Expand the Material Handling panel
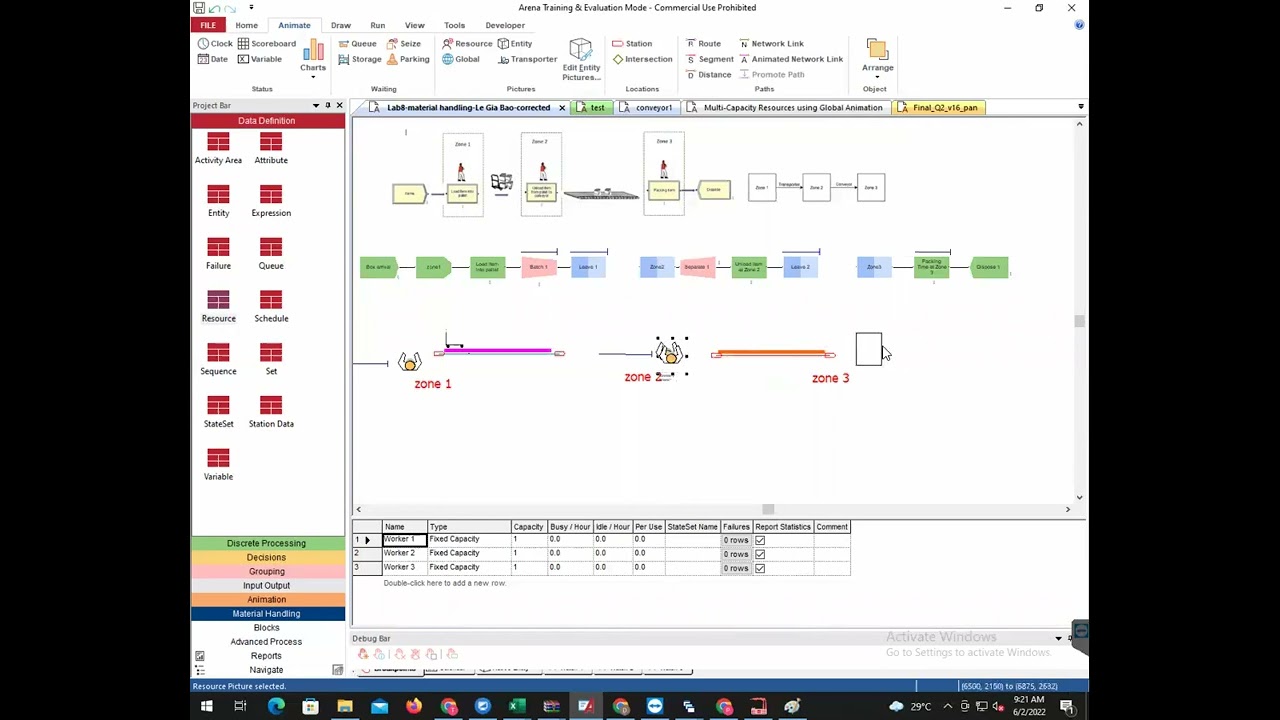The height and width of the screenshot is (720, 1280). [267, 613]
